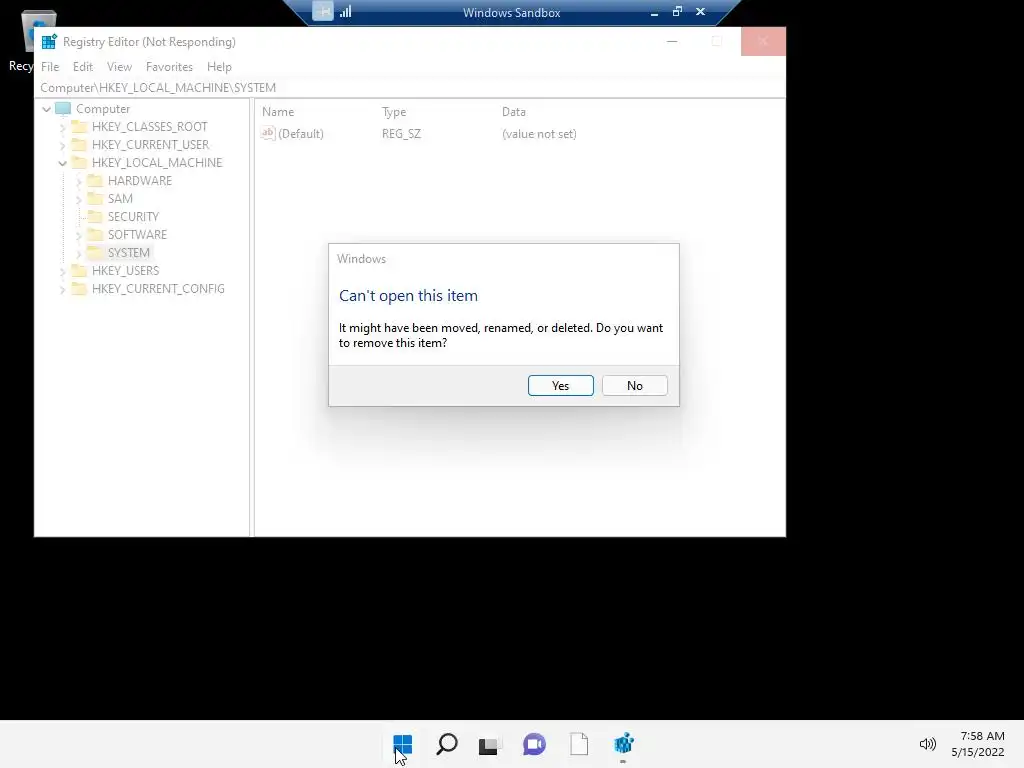Click the SECURITY folder icon
The width and height of the screenshot is (1024, 768).
[95, 216]
